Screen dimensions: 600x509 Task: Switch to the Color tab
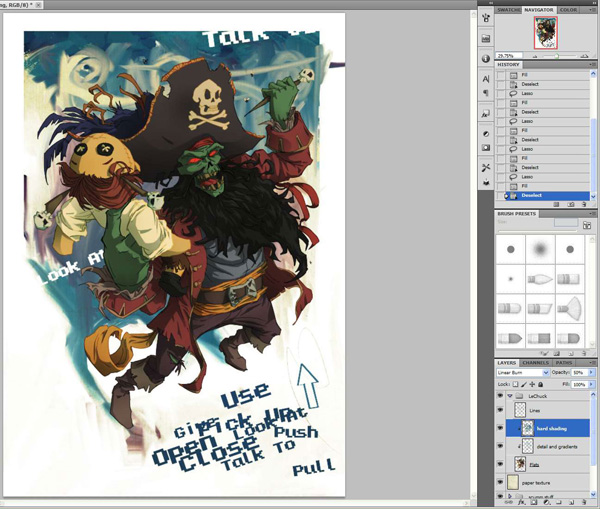tap(568, 10)
